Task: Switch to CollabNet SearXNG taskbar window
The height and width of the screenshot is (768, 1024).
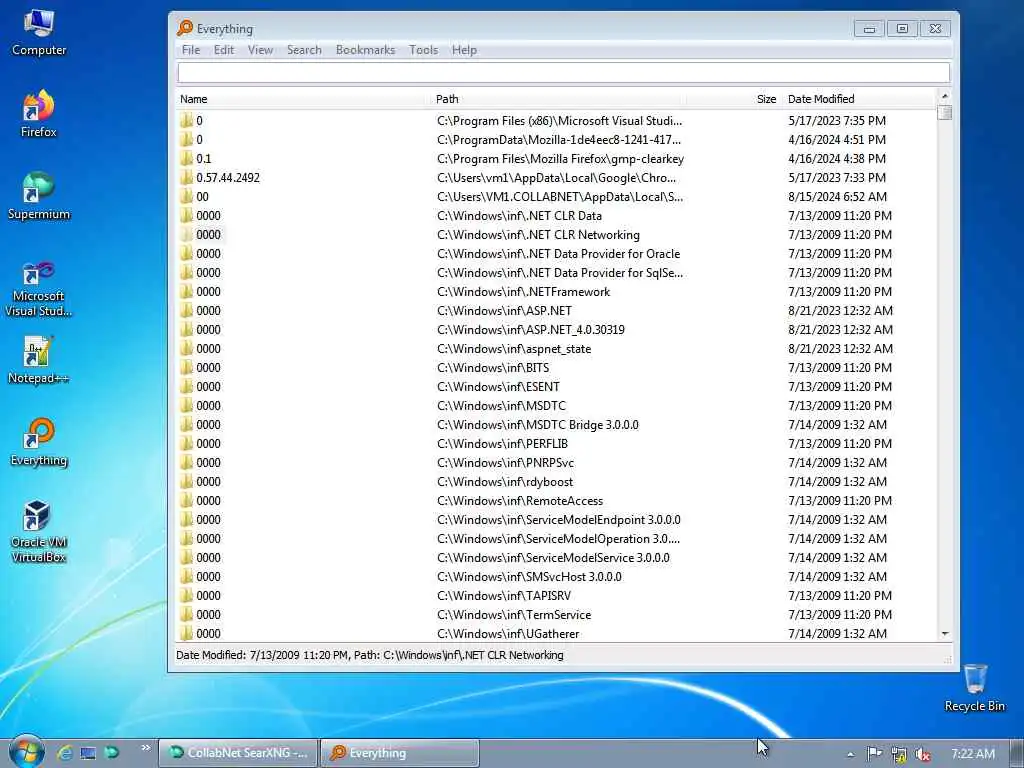Action: (x=238, y=753)
